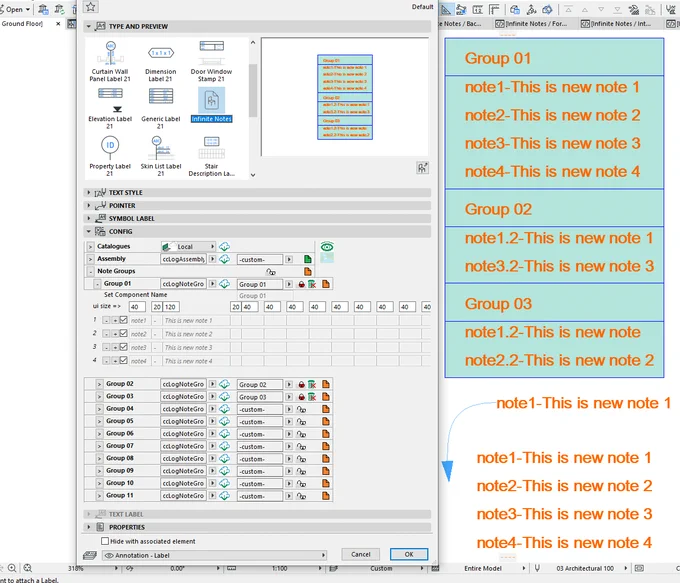Click the cloud icon in Group 08 row
Image resolution: width=680 pixels, height=583 pixels.
pos(224,459)
